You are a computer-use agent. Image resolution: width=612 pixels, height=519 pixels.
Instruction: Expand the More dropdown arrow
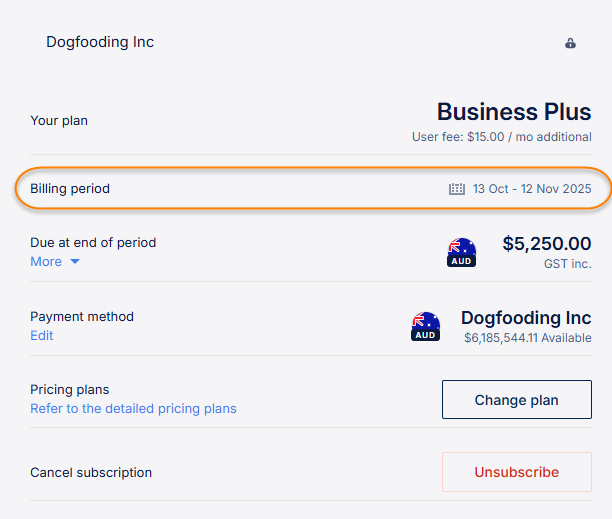(x=74, y=262)
